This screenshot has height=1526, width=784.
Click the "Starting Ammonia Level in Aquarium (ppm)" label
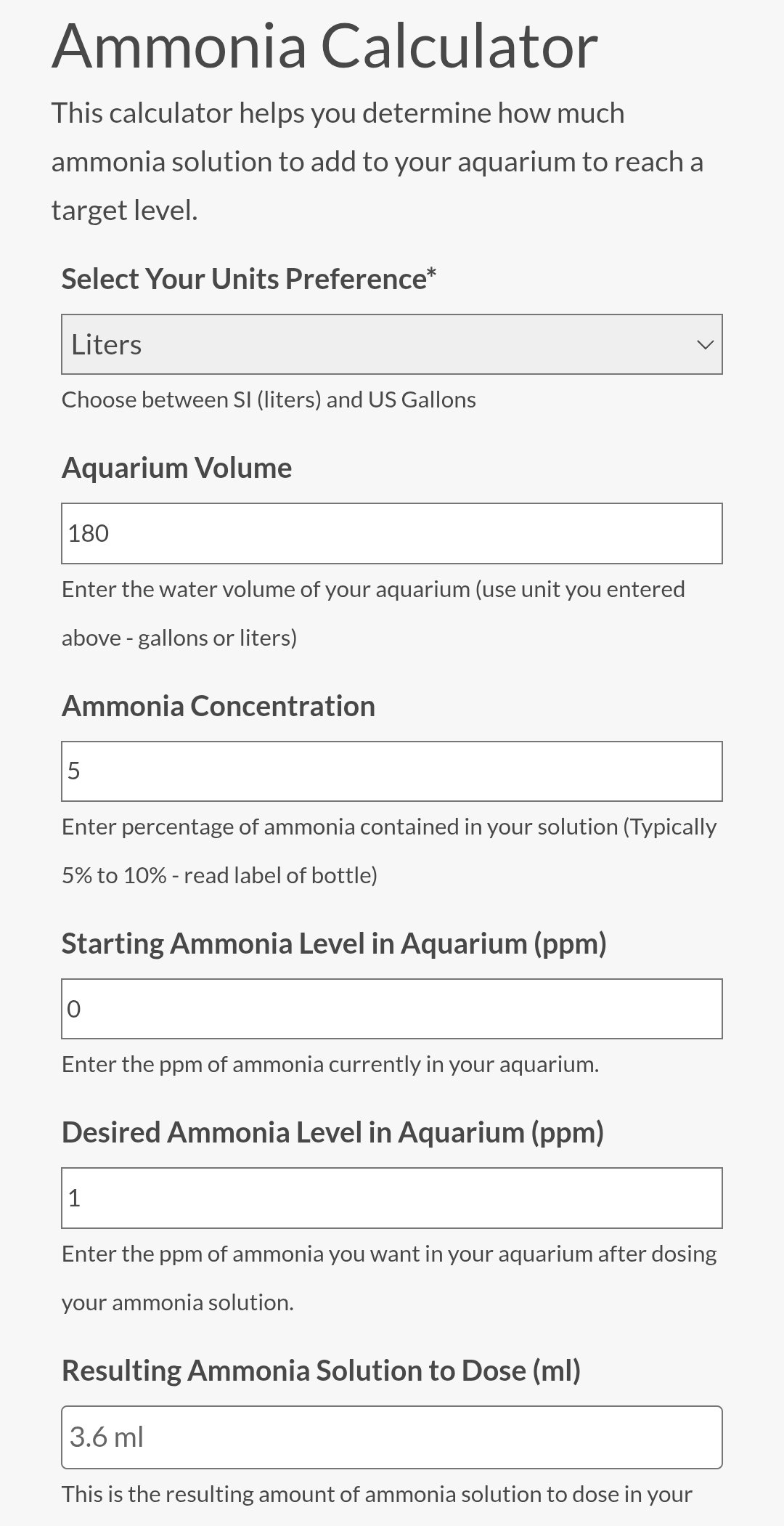[x=334, y=943]
